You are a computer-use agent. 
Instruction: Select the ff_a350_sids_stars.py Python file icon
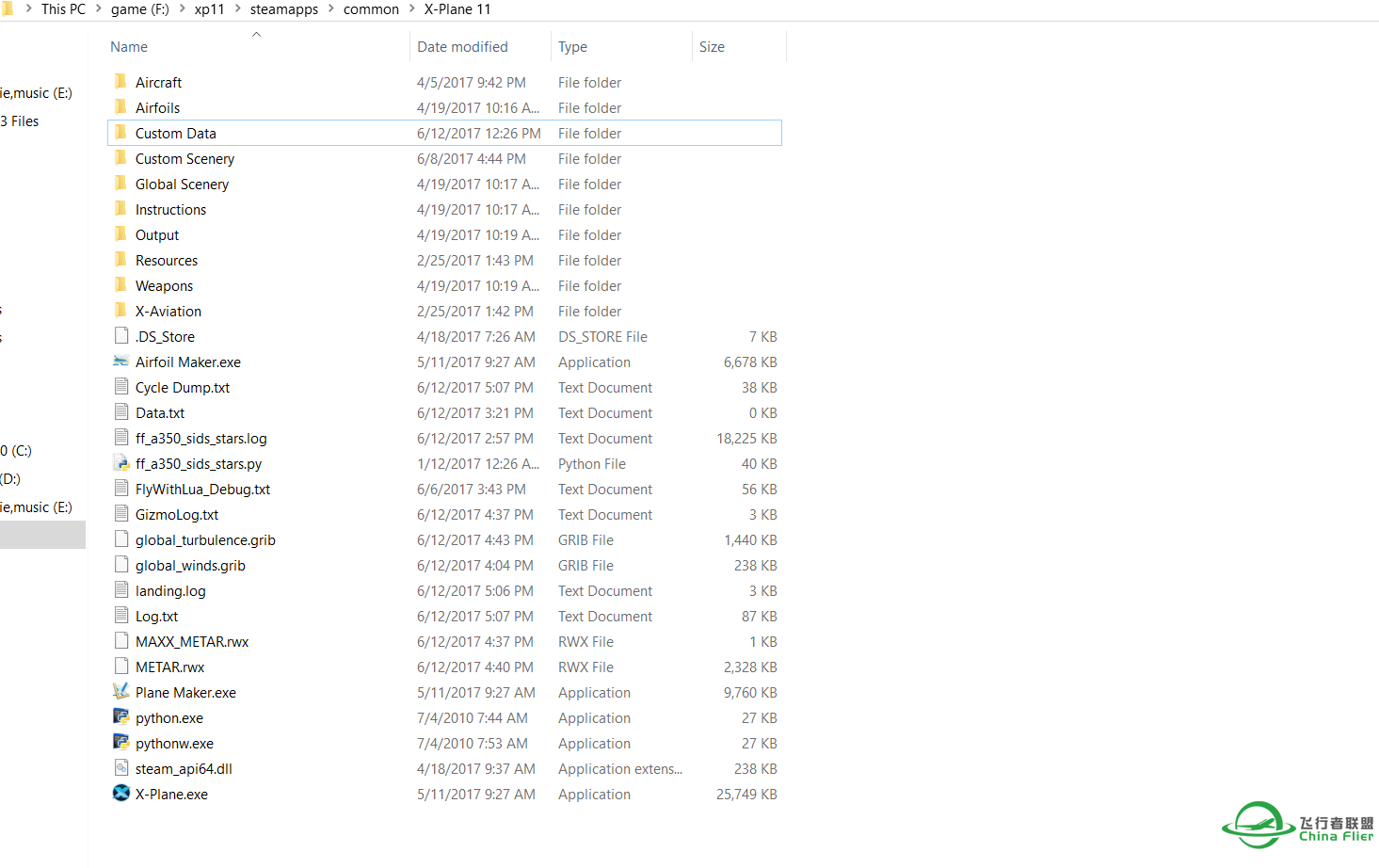point(120,463)
